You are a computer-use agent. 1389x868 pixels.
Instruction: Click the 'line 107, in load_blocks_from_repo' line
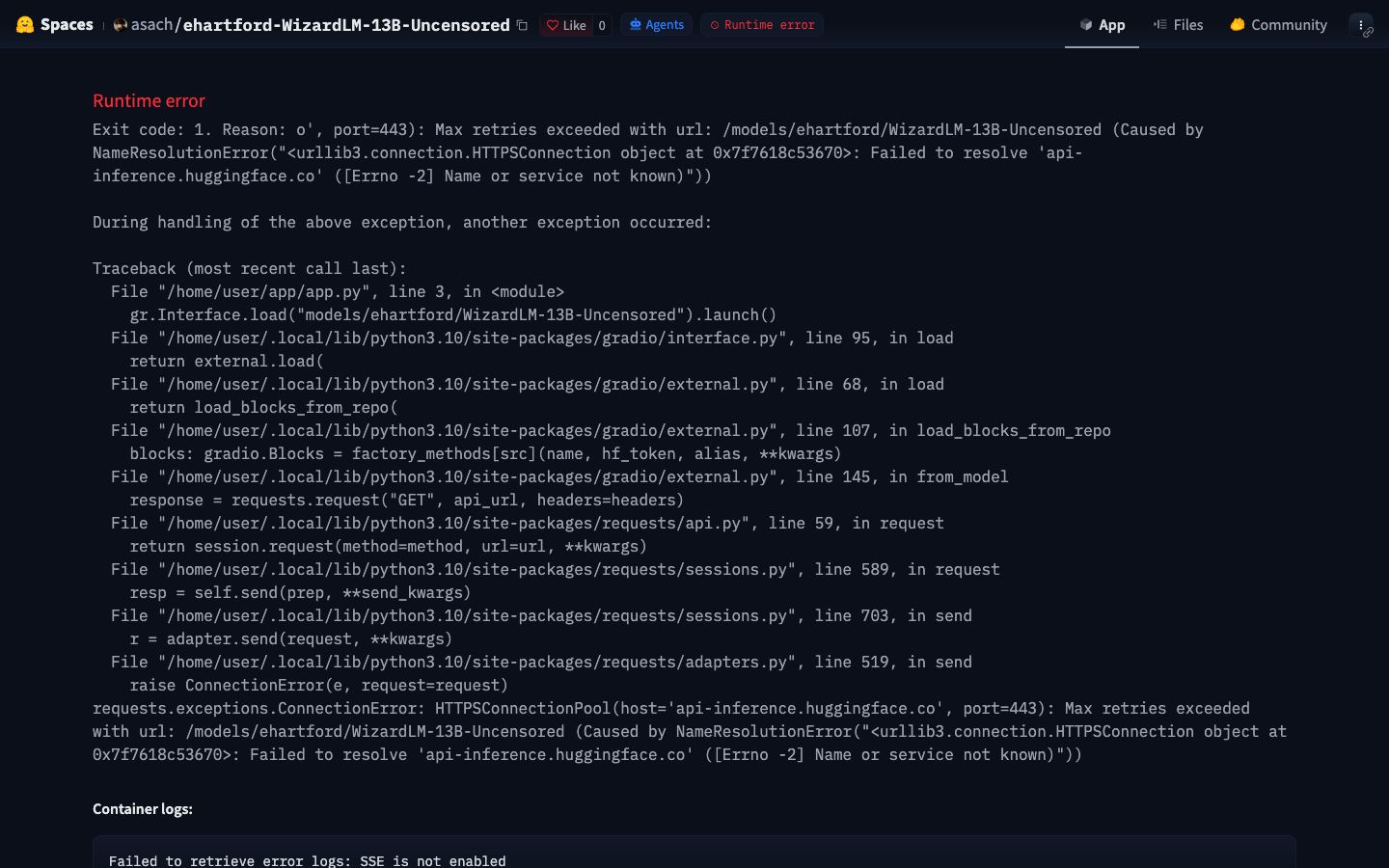click(x=611, y=430)
